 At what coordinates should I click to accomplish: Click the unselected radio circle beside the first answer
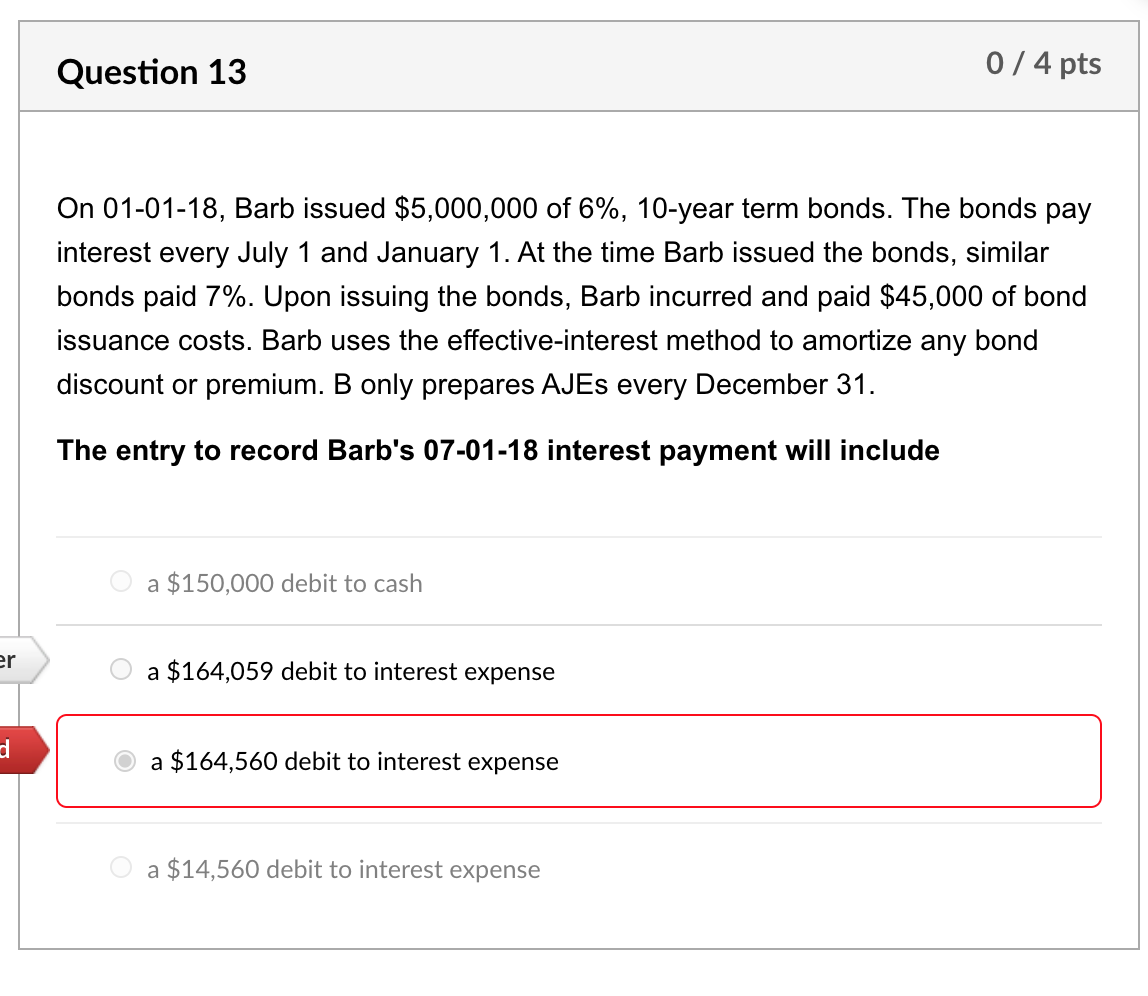click(120, 581)
